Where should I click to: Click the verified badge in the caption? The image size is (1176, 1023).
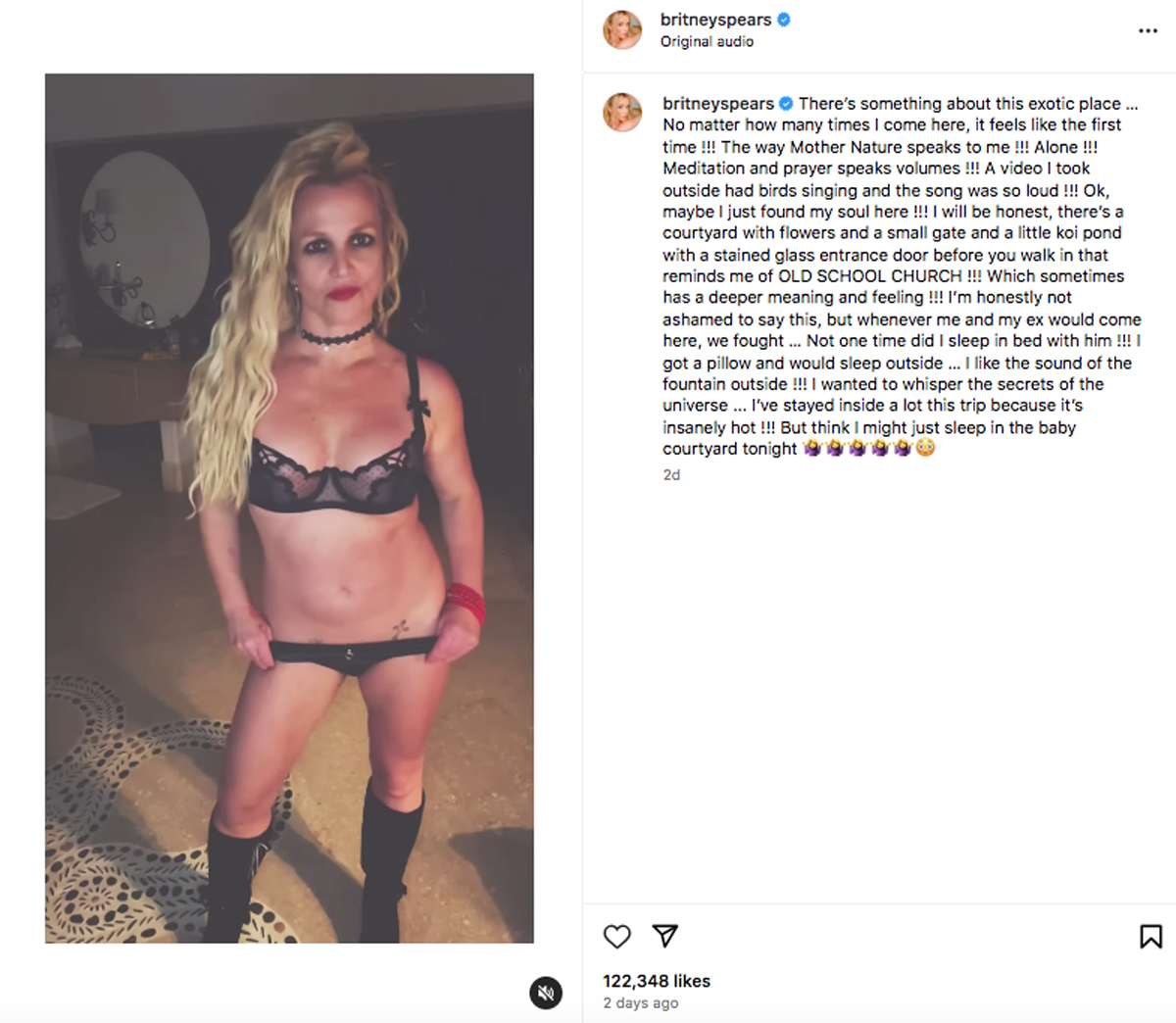(x=786, y=103)
